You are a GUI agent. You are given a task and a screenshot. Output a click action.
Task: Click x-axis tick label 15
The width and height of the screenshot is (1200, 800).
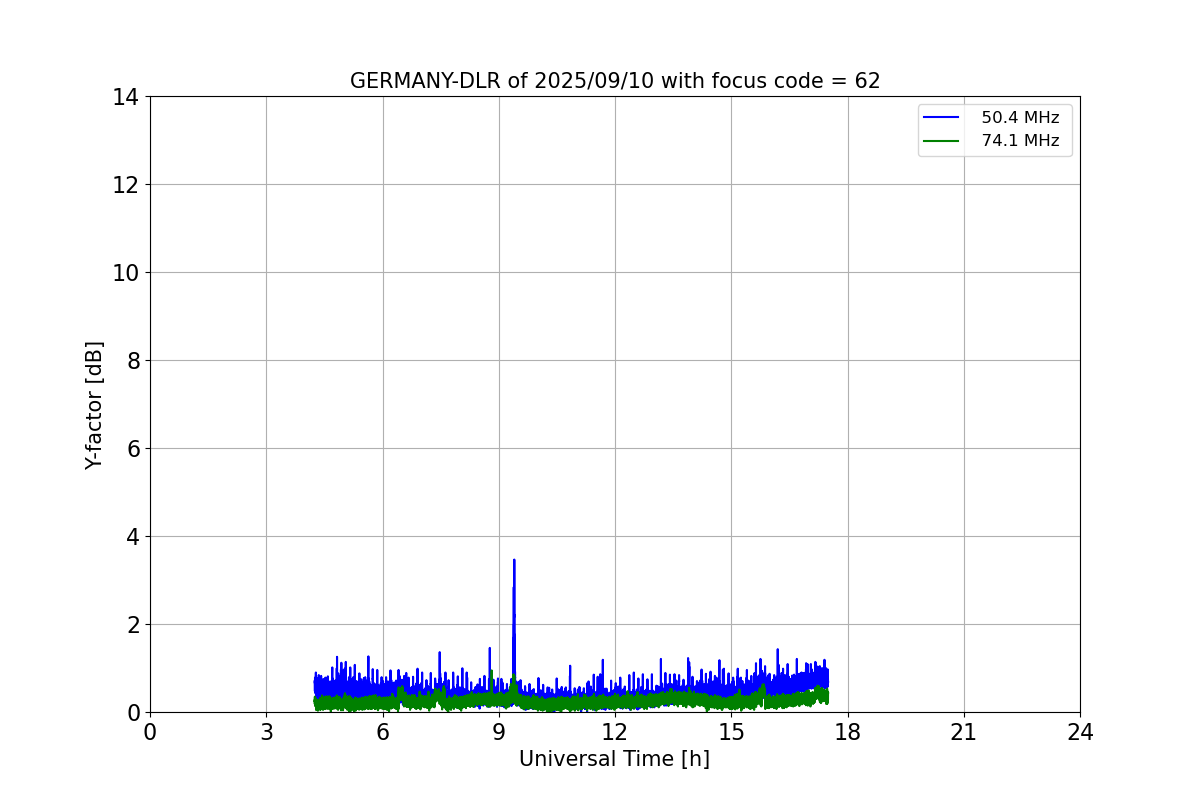(731, 732)
